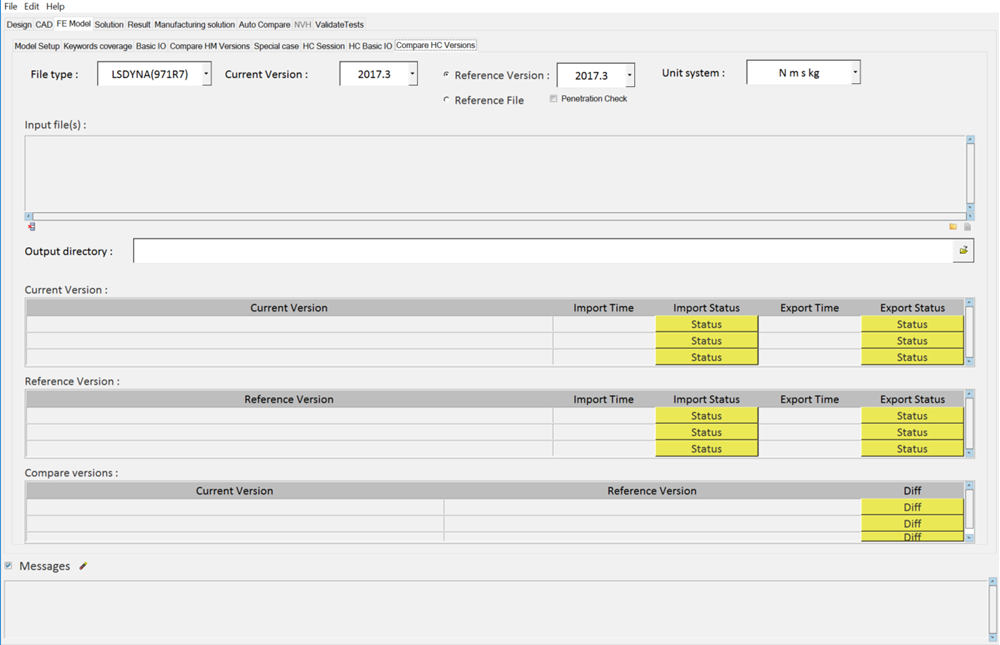Click the red remove-file icon below Input files
Screen dimensions: 1000x645
(x=31, y=227)
